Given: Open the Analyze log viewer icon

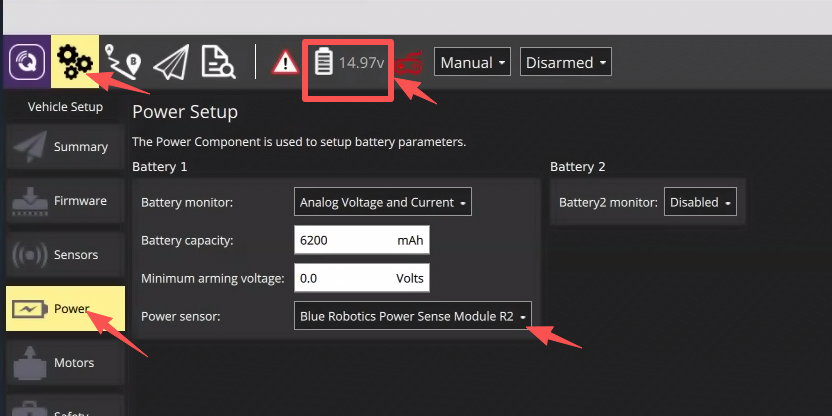Looking at the screenshot, I should tap(218, 62).
